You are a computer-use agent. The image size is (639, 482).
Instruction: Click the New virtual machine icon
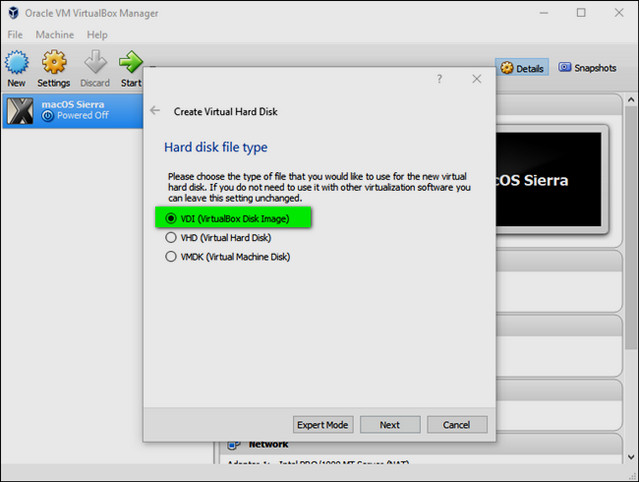(x=16, y=62)
